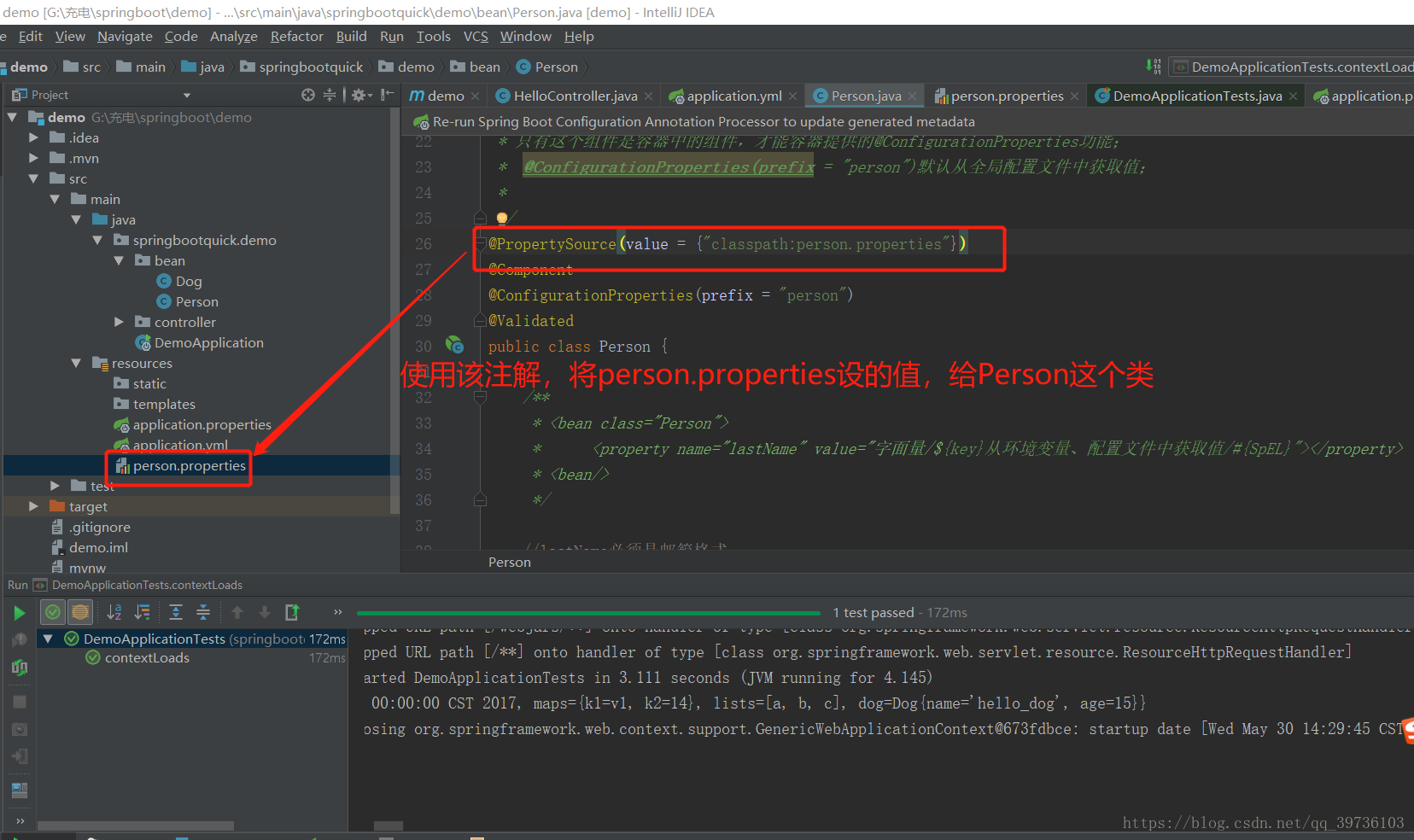Sort test results by duration
This screenshot has height=840, width=1414.
(x=143, y=612)
